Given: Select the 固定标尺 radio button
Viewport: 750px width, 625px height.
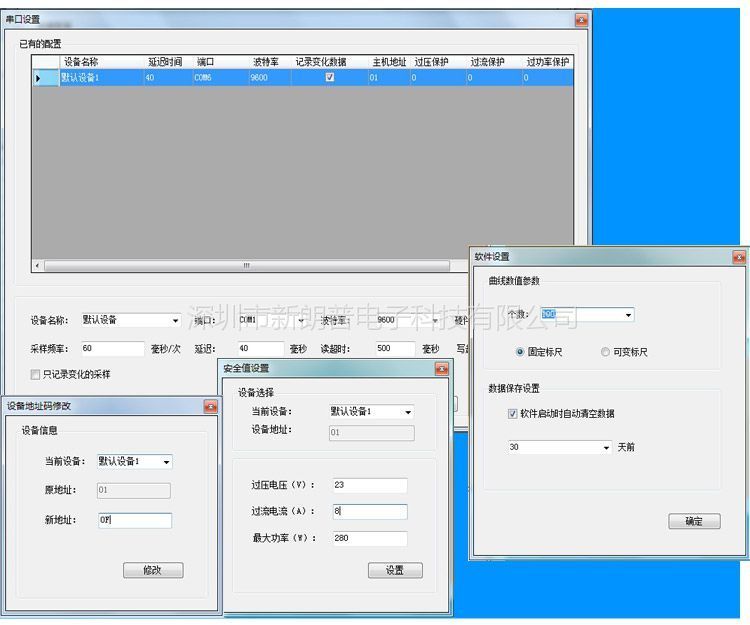Looking at the screenshot, I should [520, 352].
